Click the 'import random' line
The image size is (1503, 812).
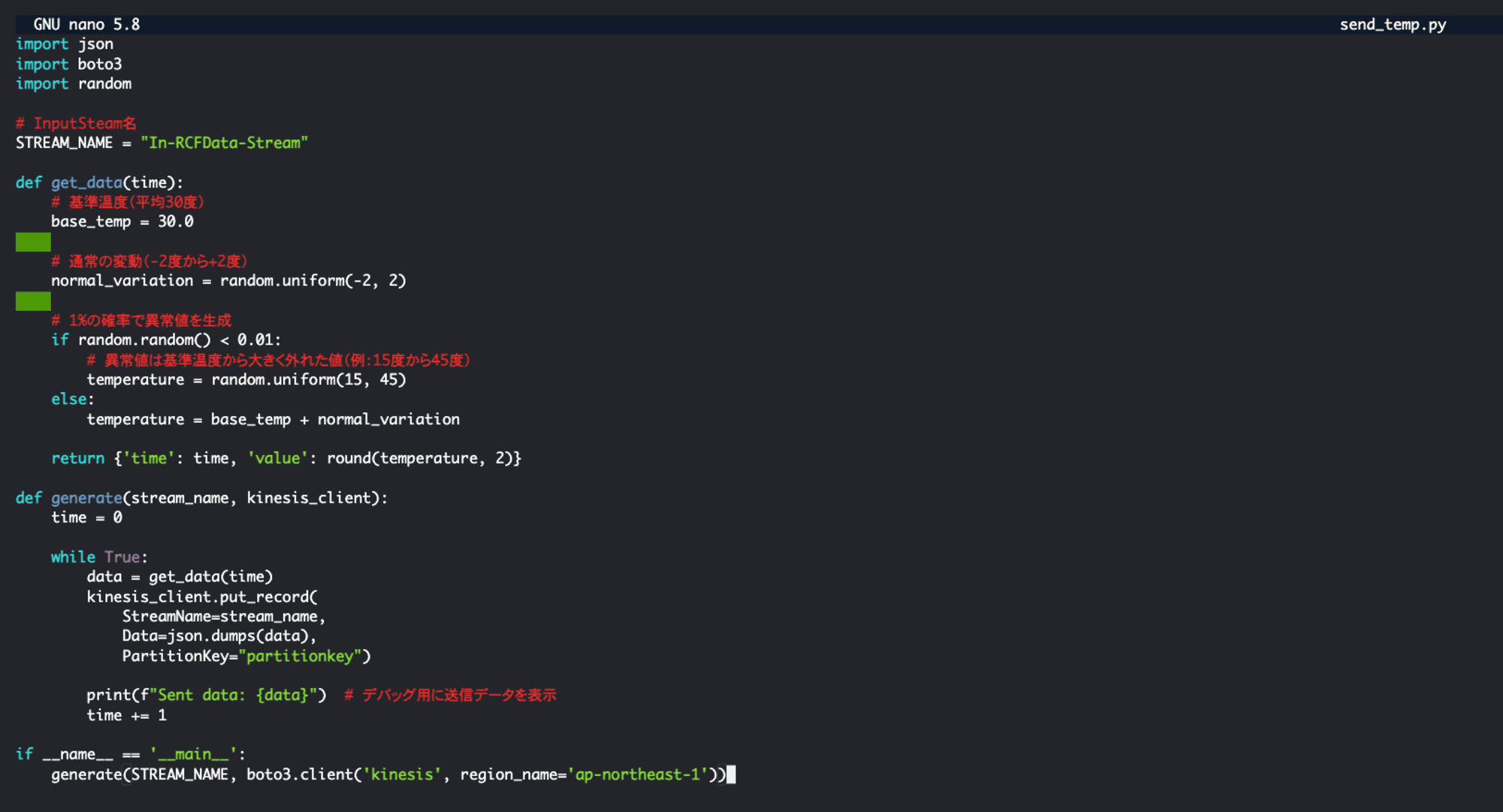point(74,83)
